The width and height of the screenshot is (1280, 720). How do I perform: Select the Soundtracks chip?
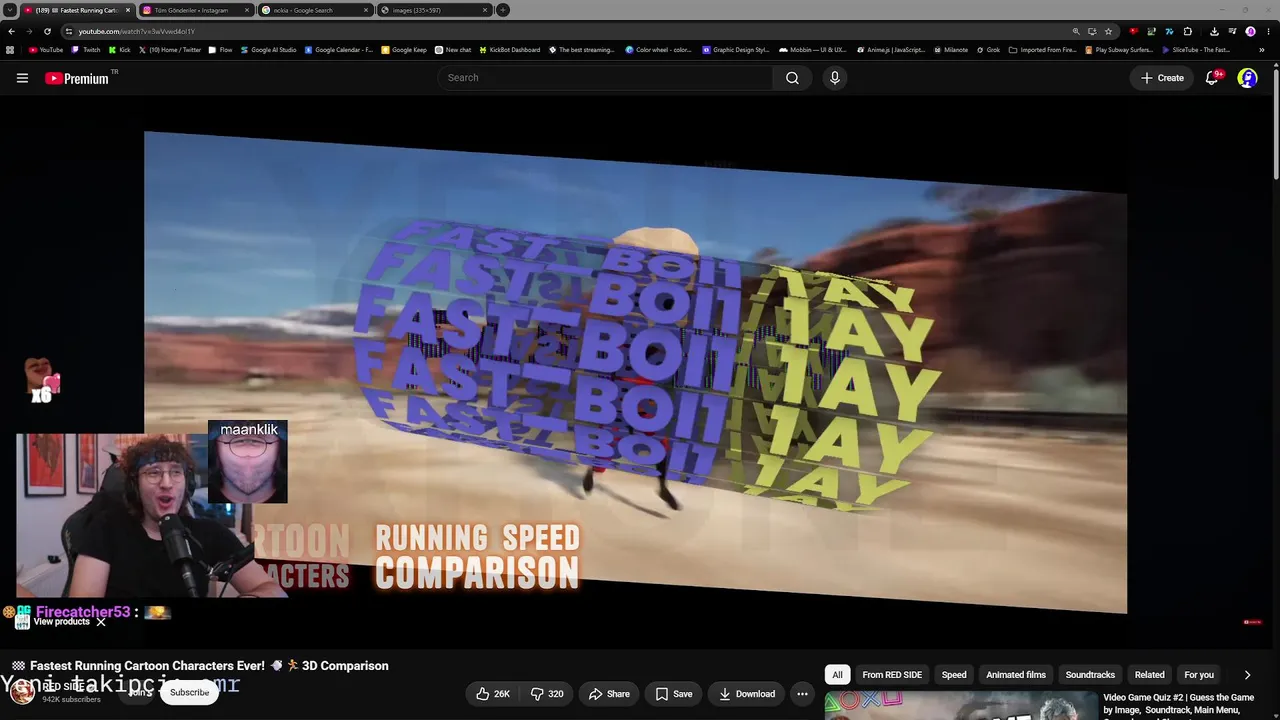(1090, 675)
